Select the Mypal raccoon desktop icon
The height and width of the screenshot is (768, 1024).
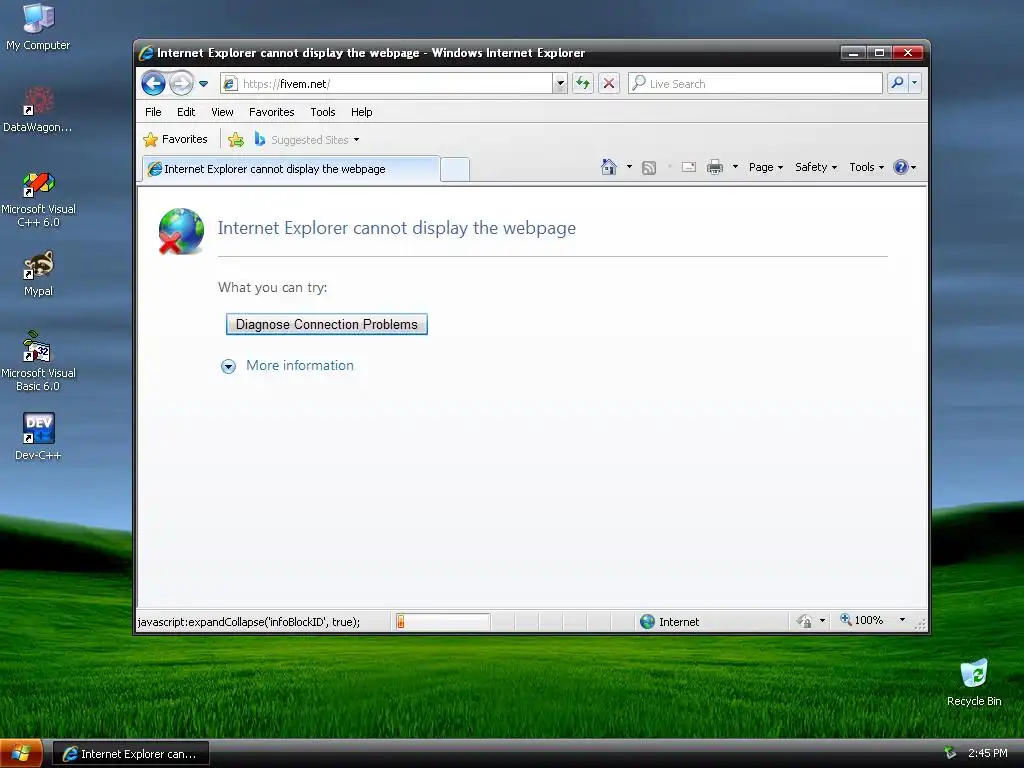[39, 274]
